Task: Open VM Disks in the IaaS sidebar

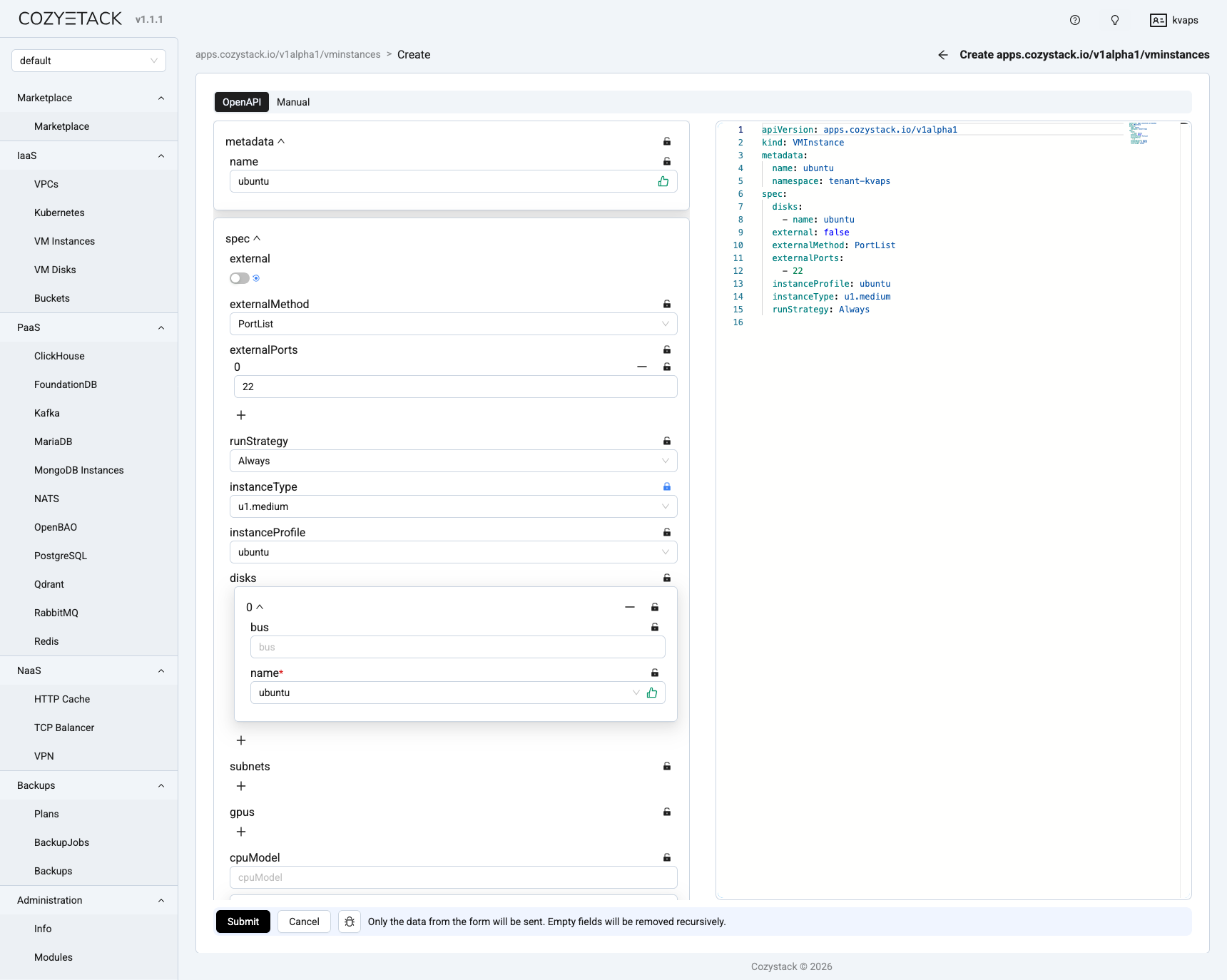Action: coord(56,270)
